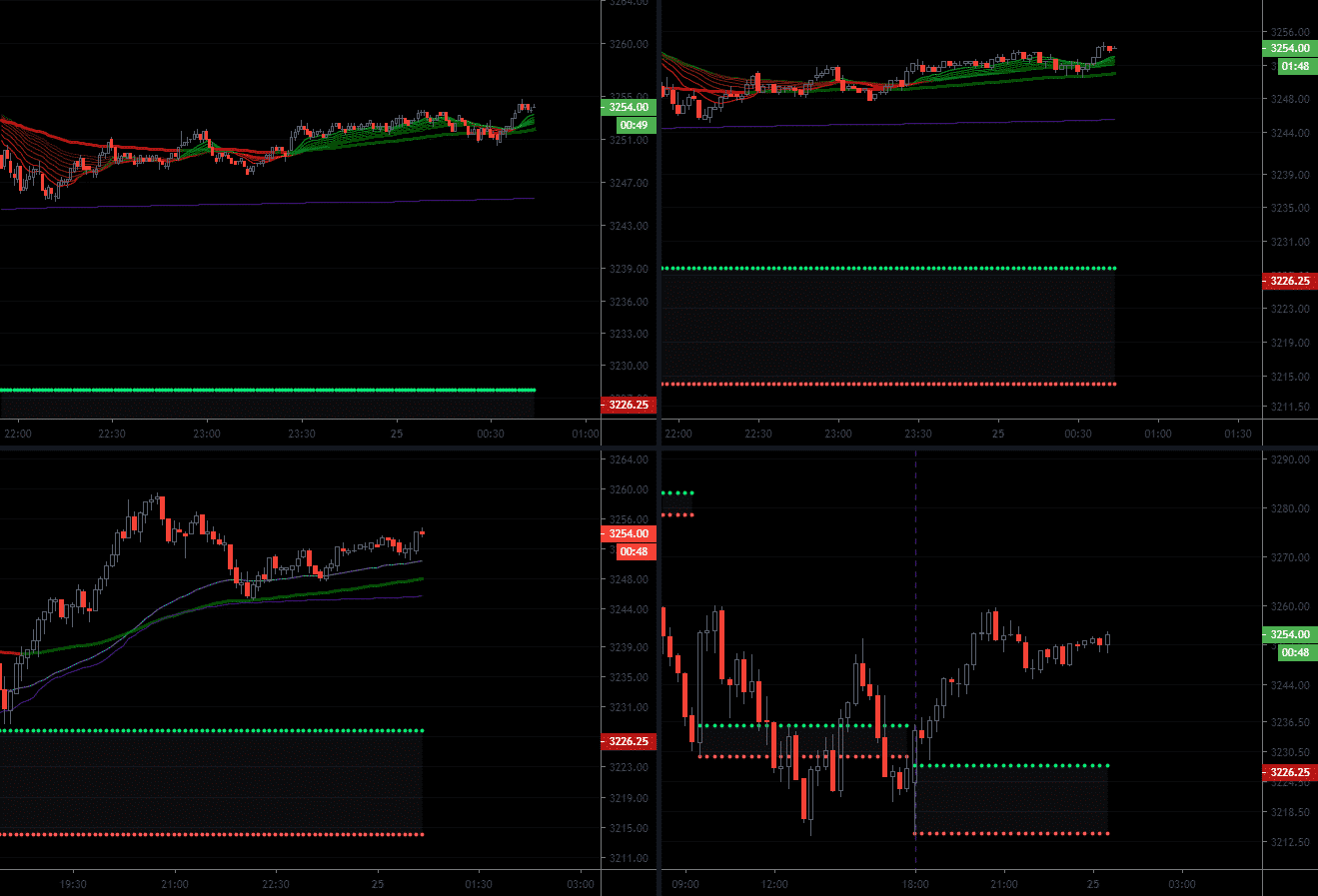This screenshot has width=1318, height=896.
Task: Select the green dotted line in top-right chart
Action: (888, 268)
